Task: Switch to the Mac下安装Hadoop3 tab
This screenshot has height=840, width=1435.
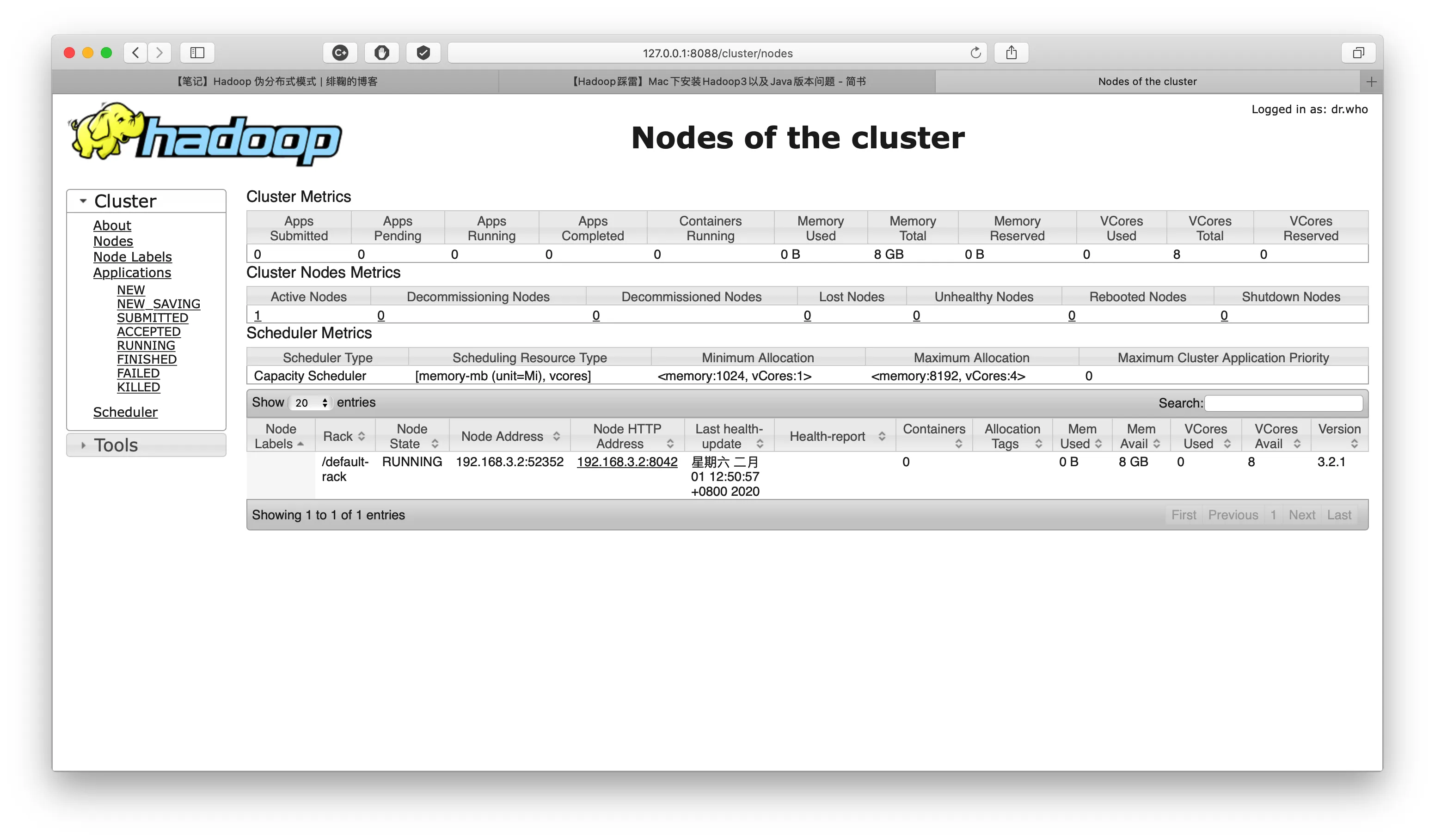Action: click(x=717, y=82)
